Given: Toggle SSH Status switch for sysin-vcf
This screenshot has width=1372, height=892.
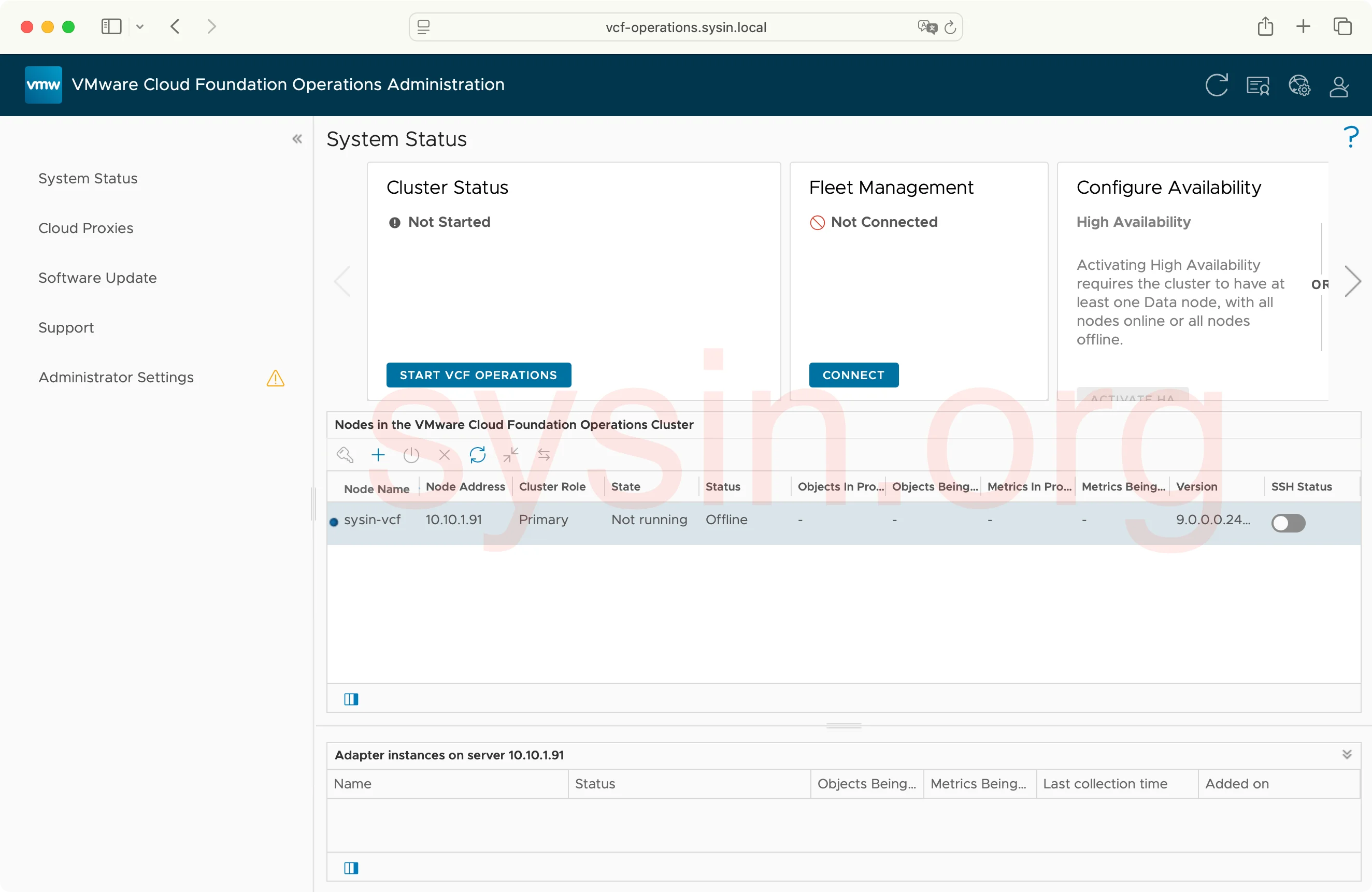Looking at the screenshot, I should (1288, 523).
